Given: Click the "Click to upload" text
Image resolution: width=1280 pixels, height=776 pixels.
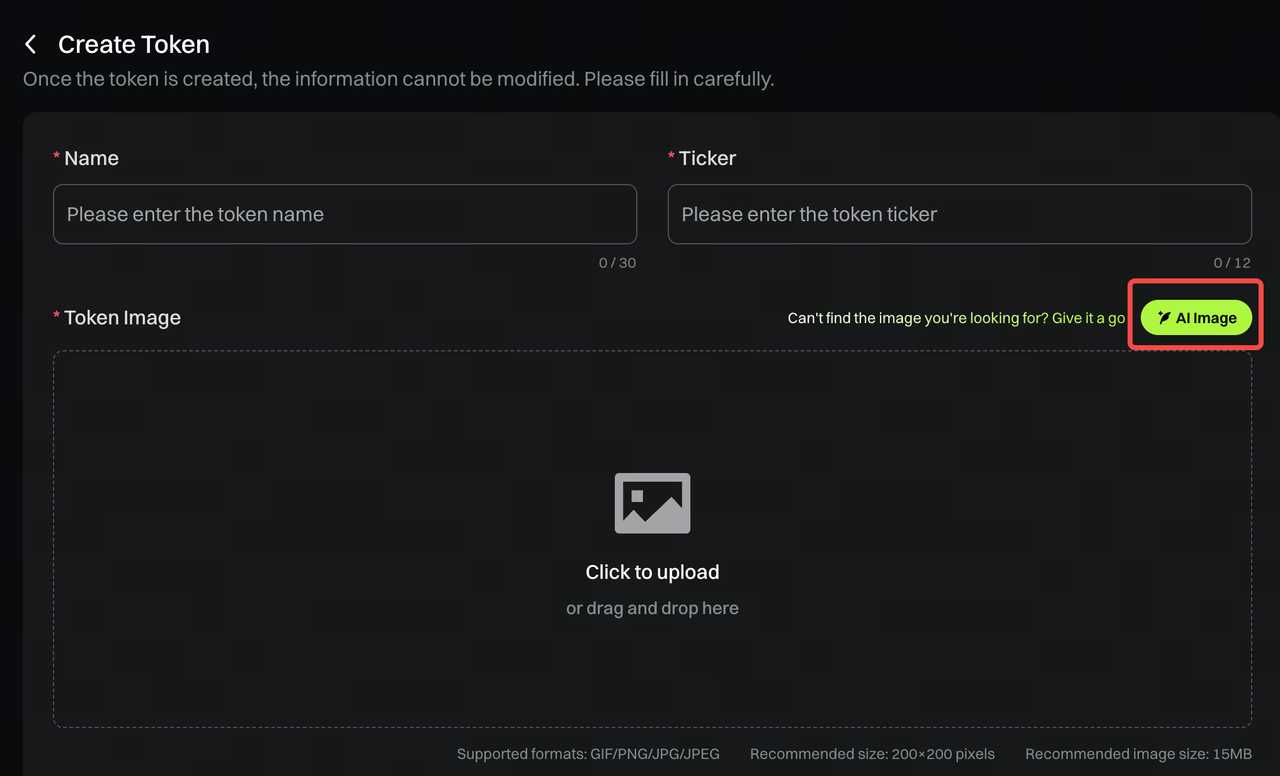Looking at the screenshot, I should (x=652, y=572).
